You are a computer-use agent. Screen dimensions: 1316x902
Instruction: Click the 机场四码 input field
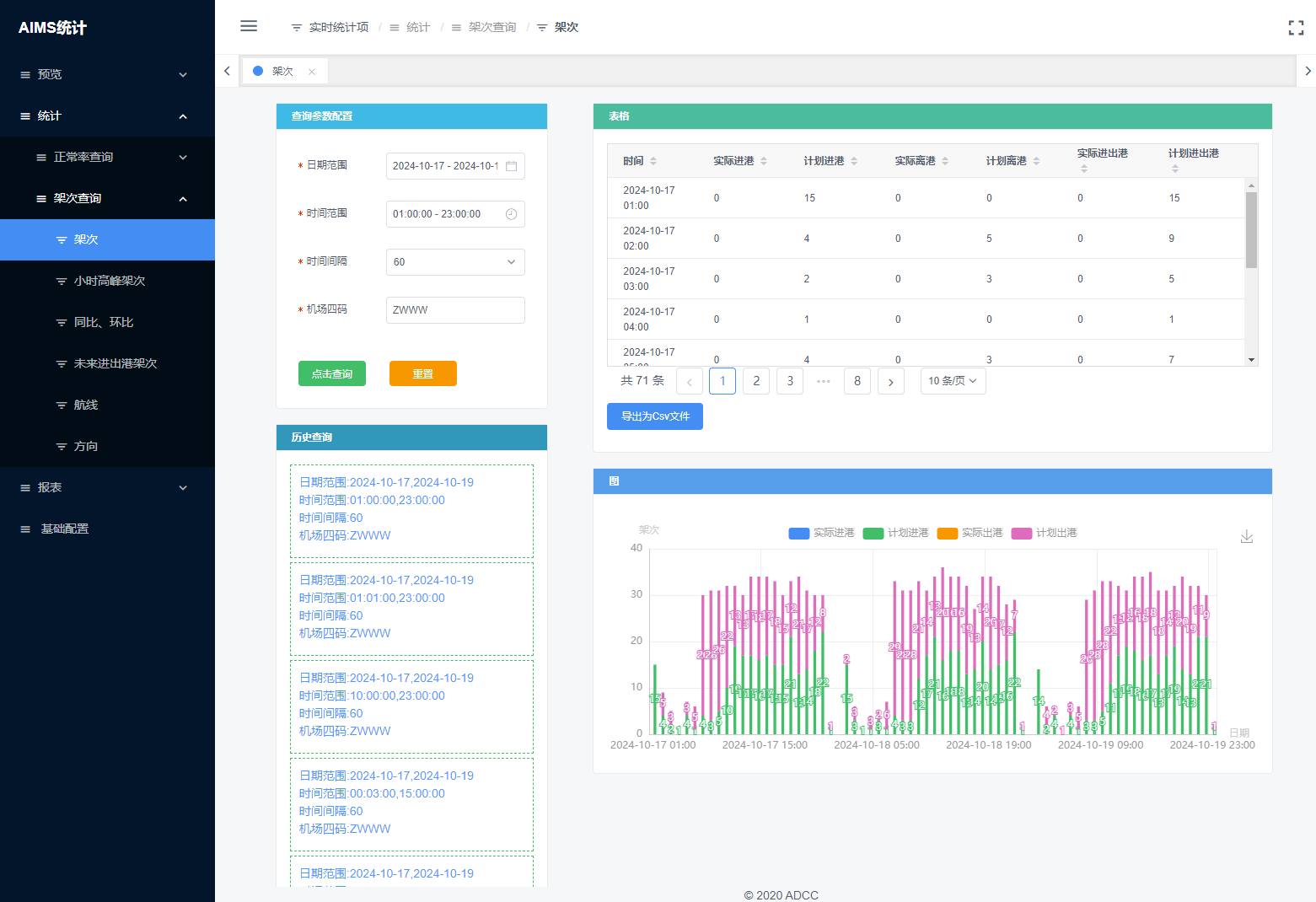click(455, 310)
